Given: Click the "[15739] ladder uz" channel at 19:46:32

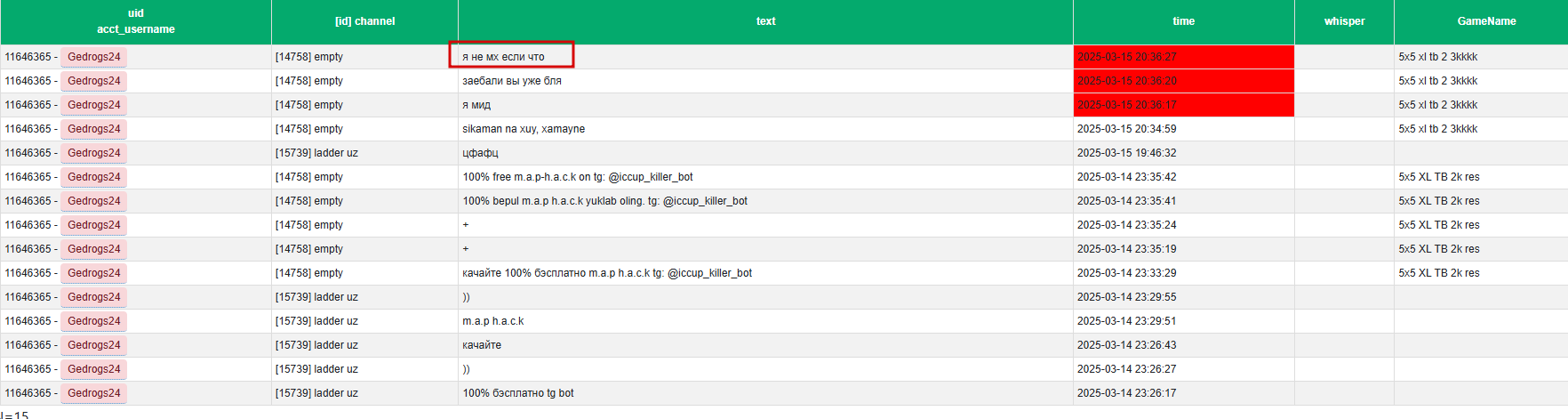Looking at the screenshot, I should click(x=316, y=153).
